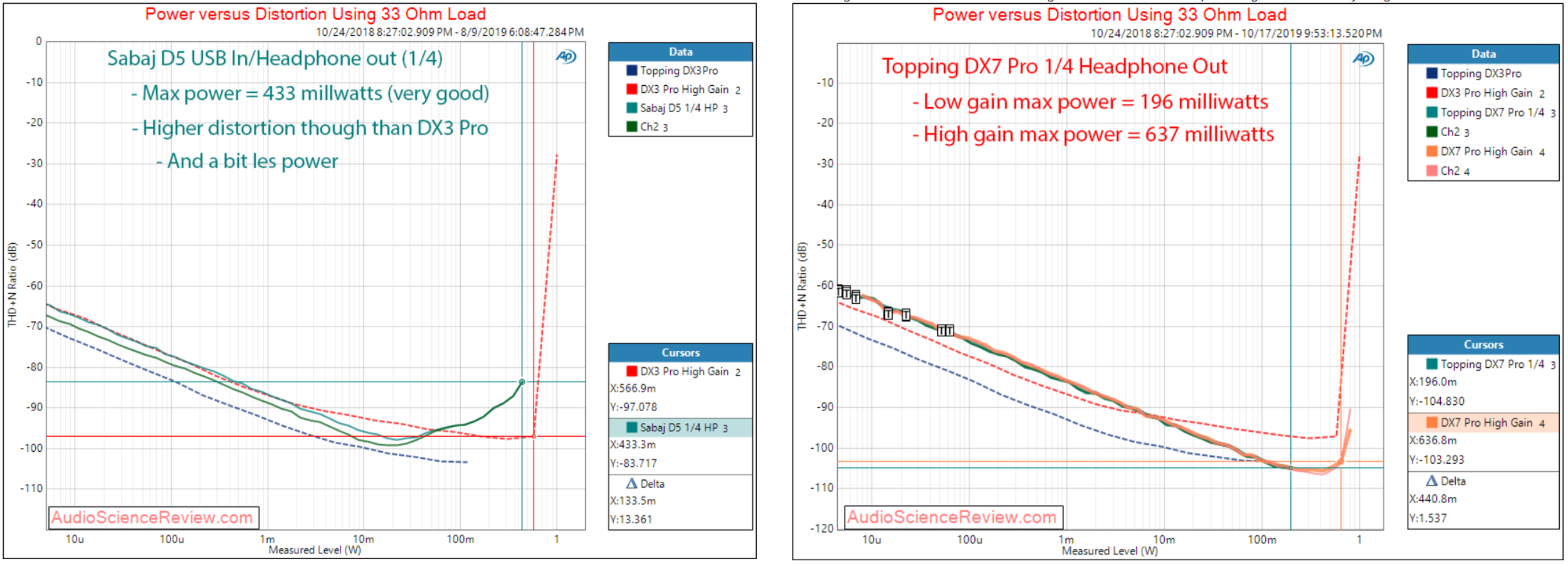This screenshot has height=564, width=1568.
Task: Click the delta value X:440.8m
Action: (x=1433, y=499)
